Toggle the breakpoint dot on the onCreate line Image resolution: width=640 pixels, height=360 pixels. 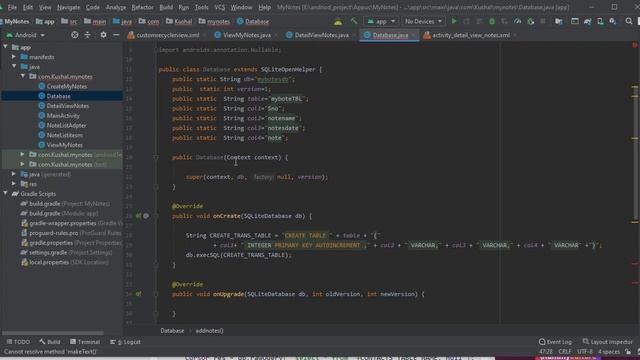click(146, 216)
